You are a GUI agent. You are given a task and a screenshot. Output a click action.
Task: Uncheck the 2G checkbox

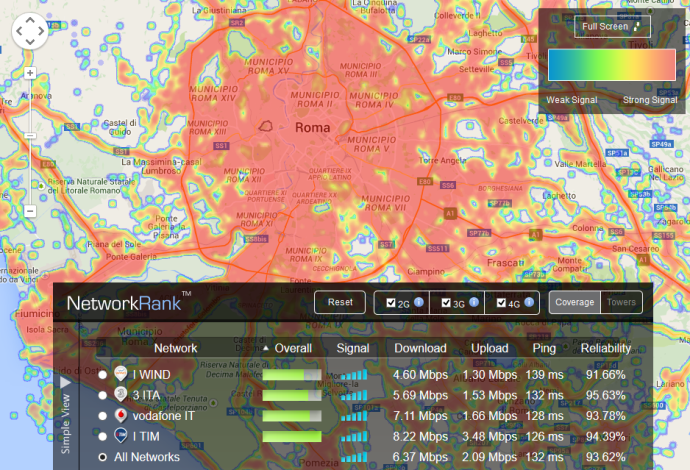[x=391, y=303]
